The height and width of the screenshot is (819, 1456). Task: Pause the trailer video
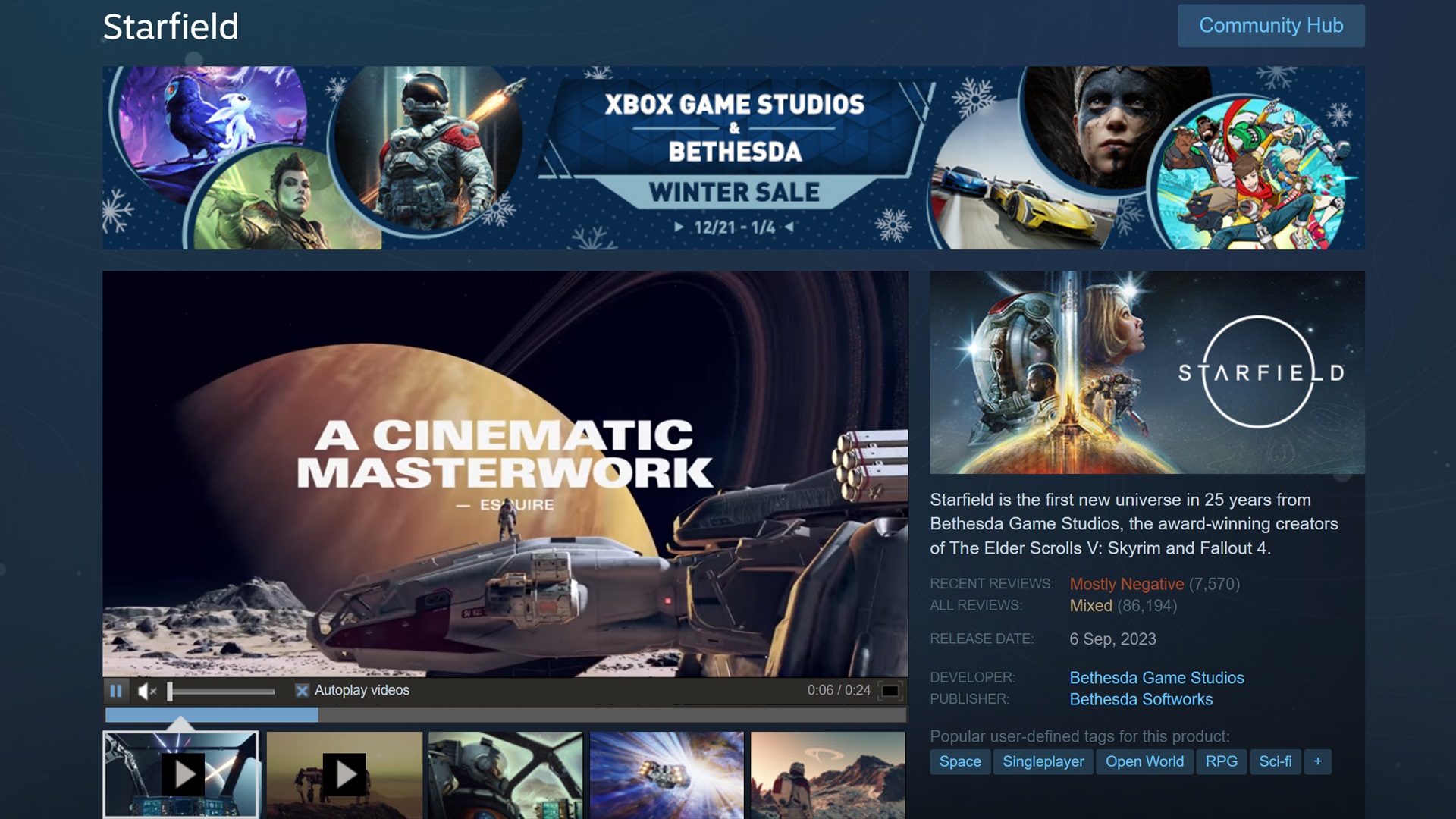click(116, 691)
